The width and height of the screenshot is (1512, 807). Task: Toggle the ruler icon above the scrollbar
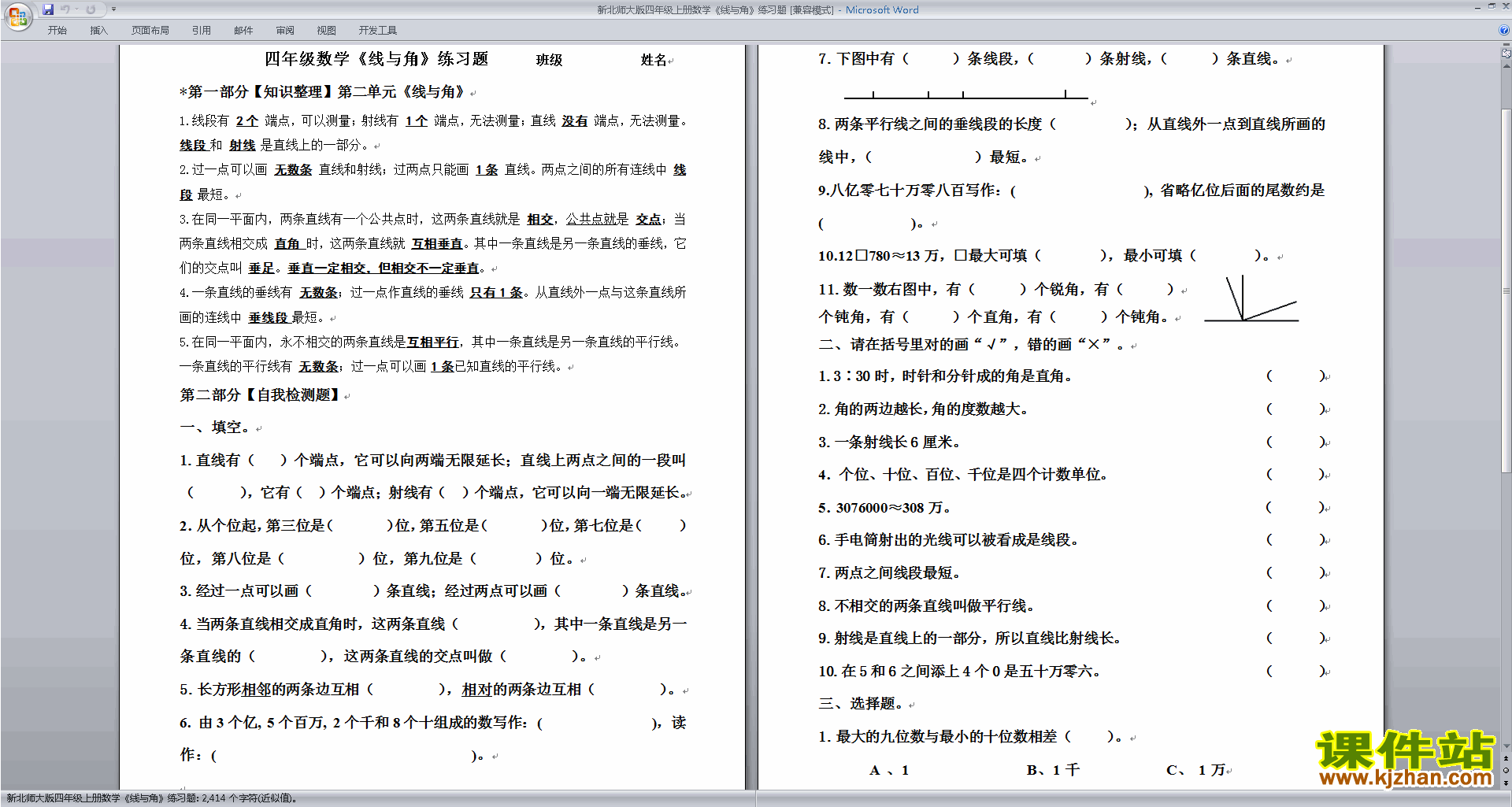pos(1506,54)
